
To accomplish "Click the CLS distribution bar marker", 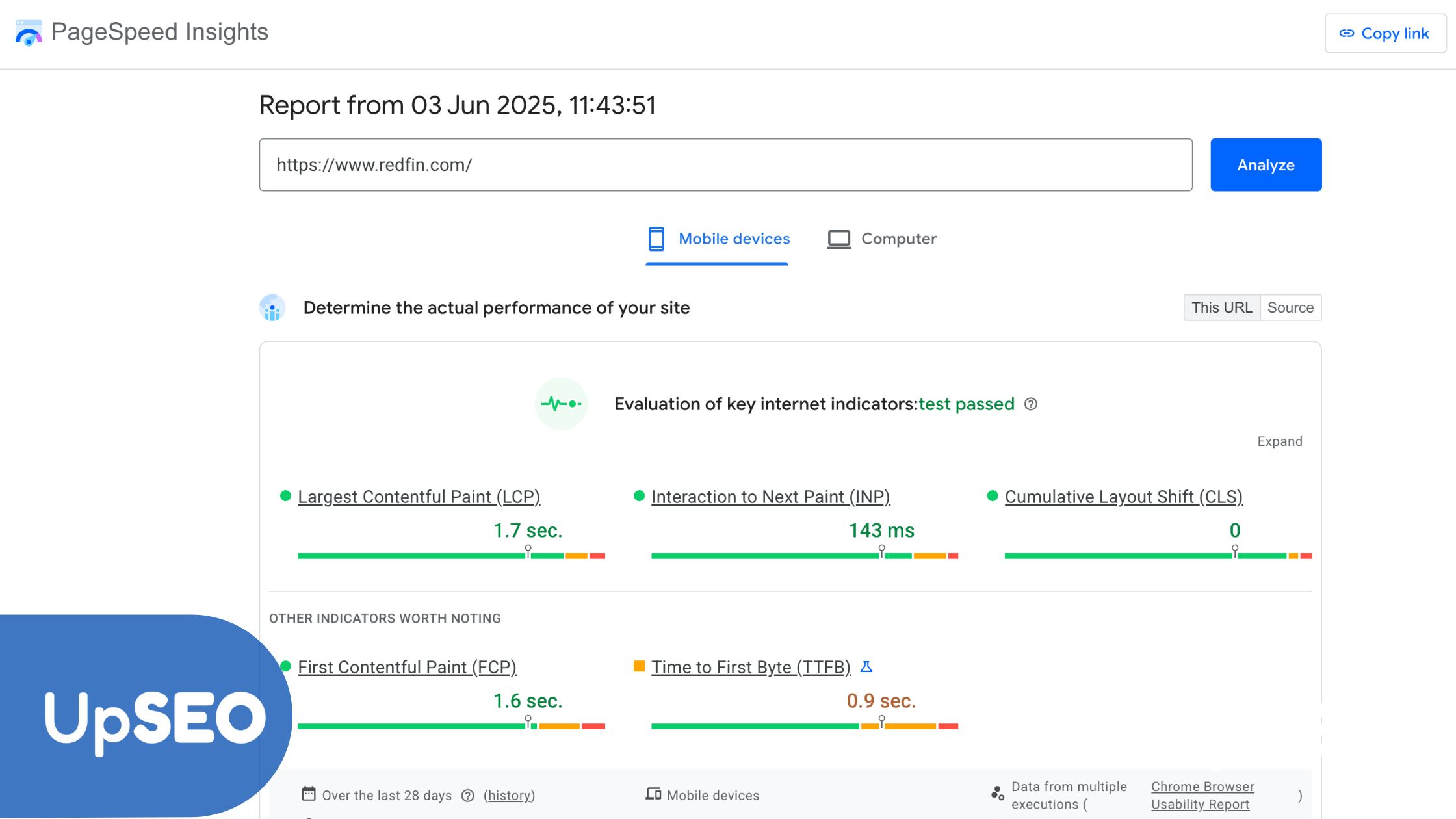I will click(1235, 552).
